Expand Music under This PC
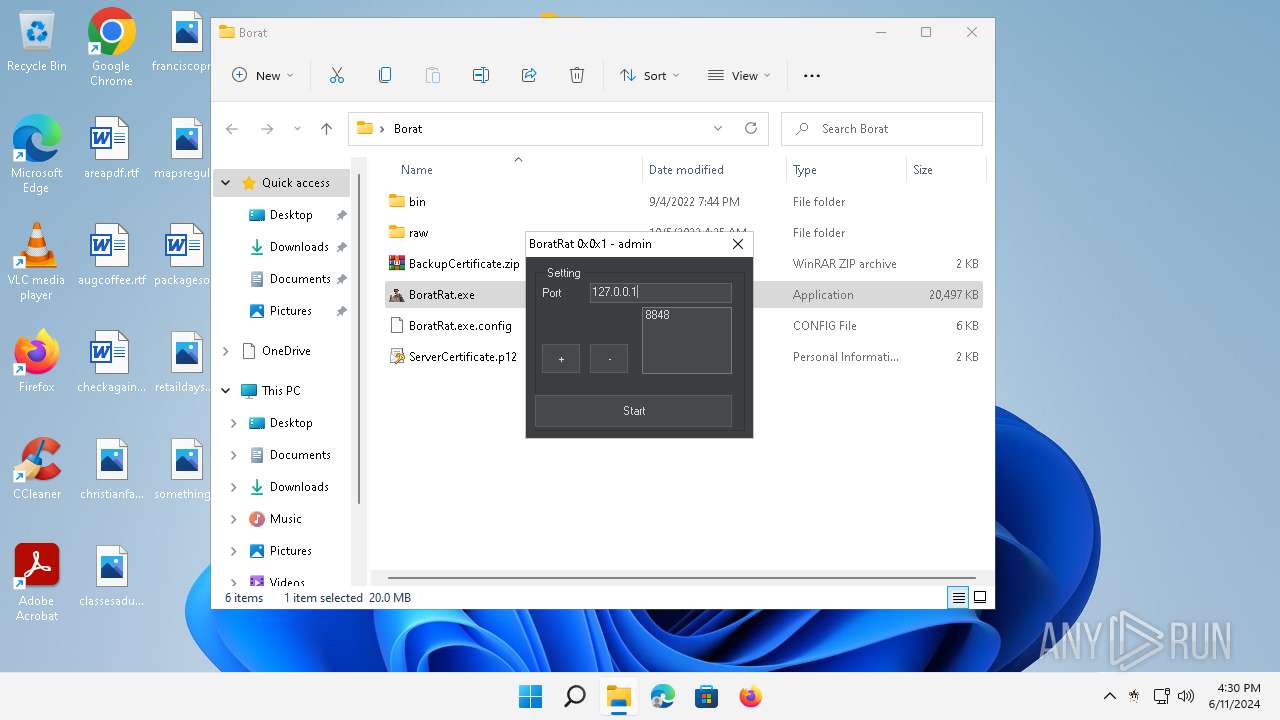This screenshot has height=720, width=1280. pyautogui.click(x=233, y=519)
